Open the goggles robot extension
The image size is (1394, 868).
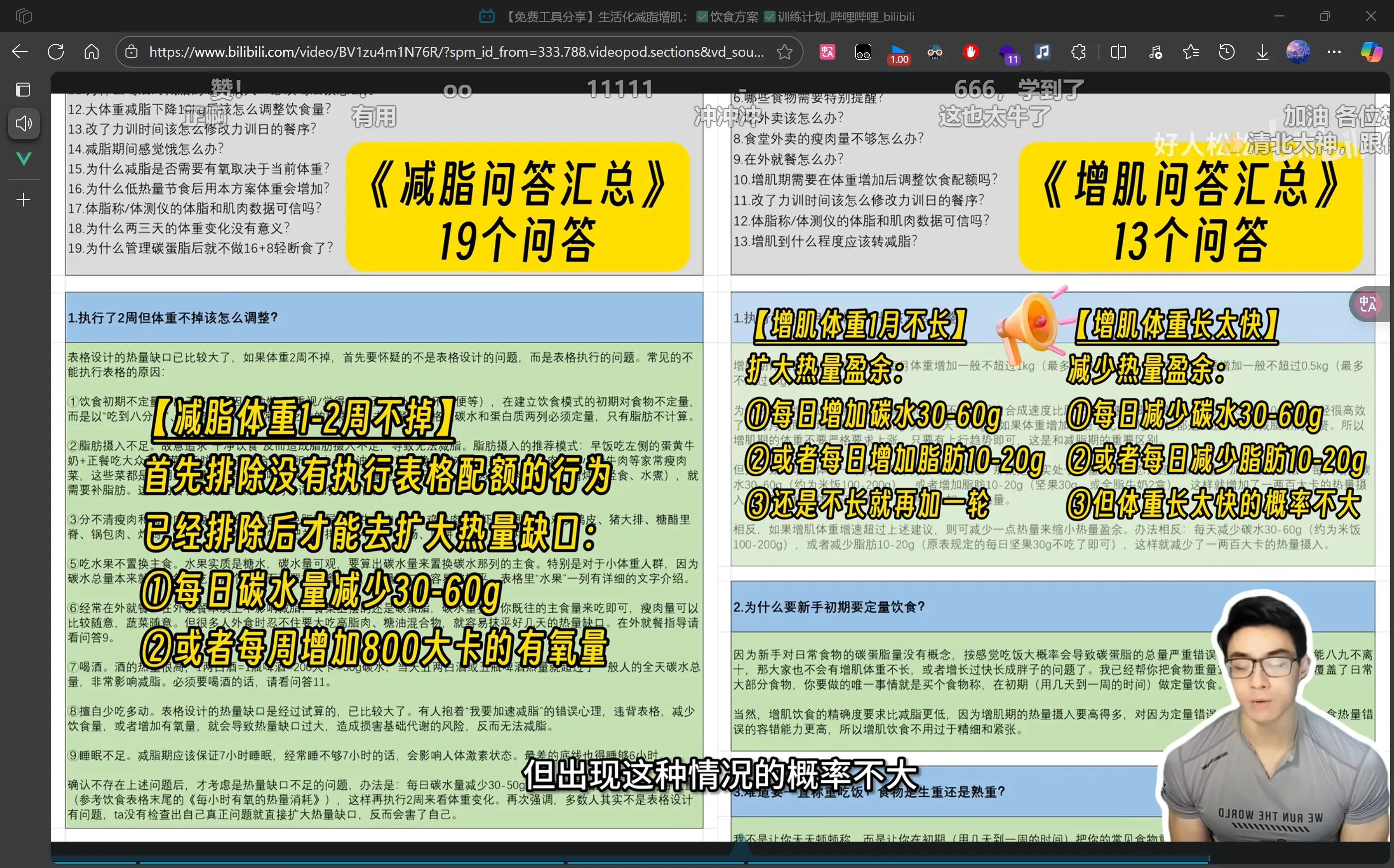pos(934,52)
